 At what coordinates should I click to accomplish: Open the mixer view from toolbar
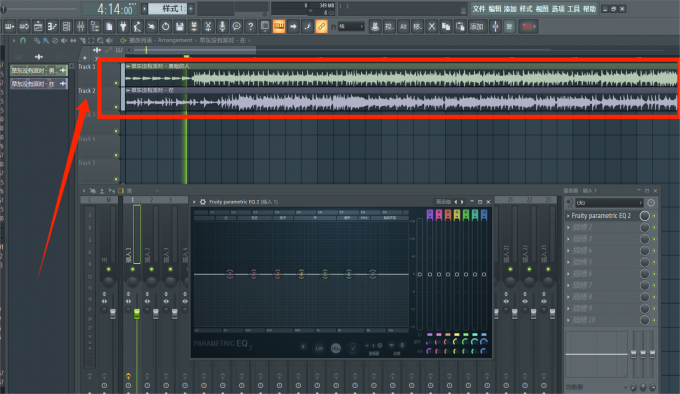(81, 27)
